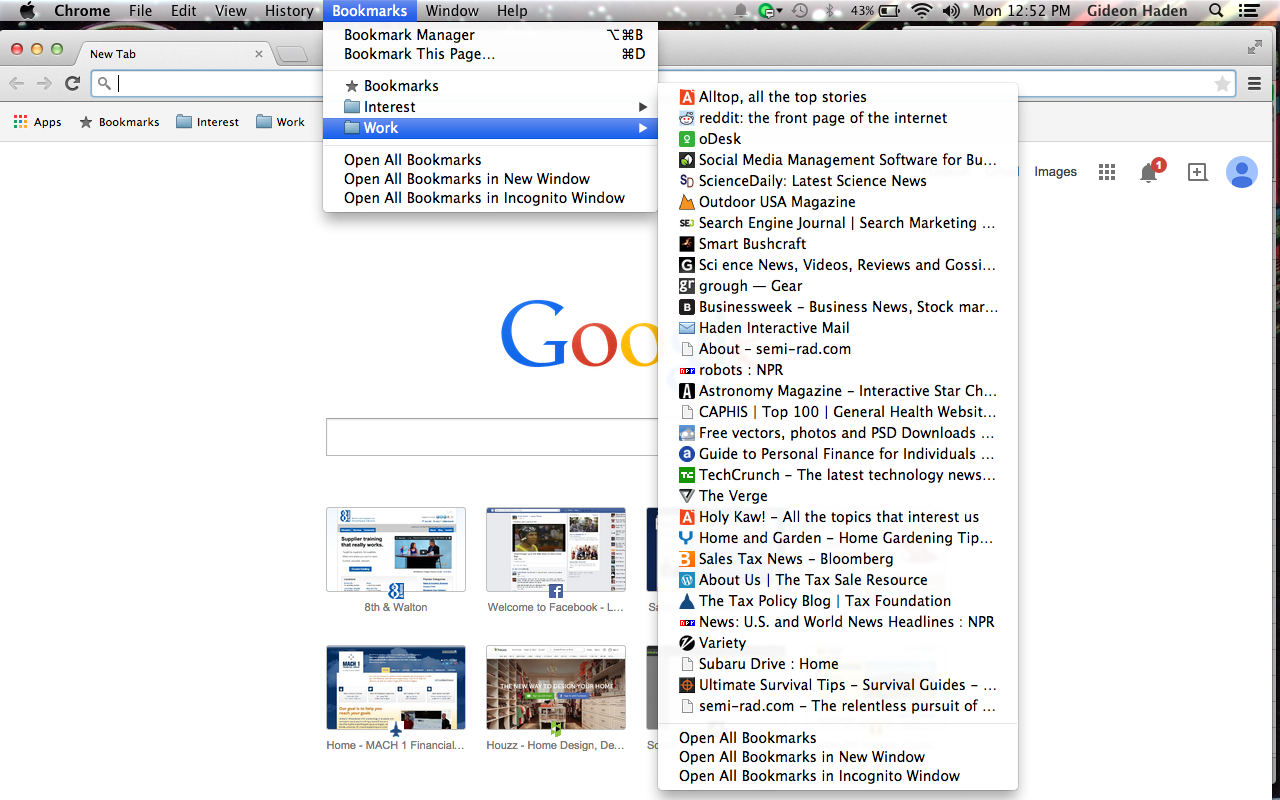This screenshot has width=1280, height=800.
Task: Open the Smart Bushcraft bookmark
Action: pos(838,244)
